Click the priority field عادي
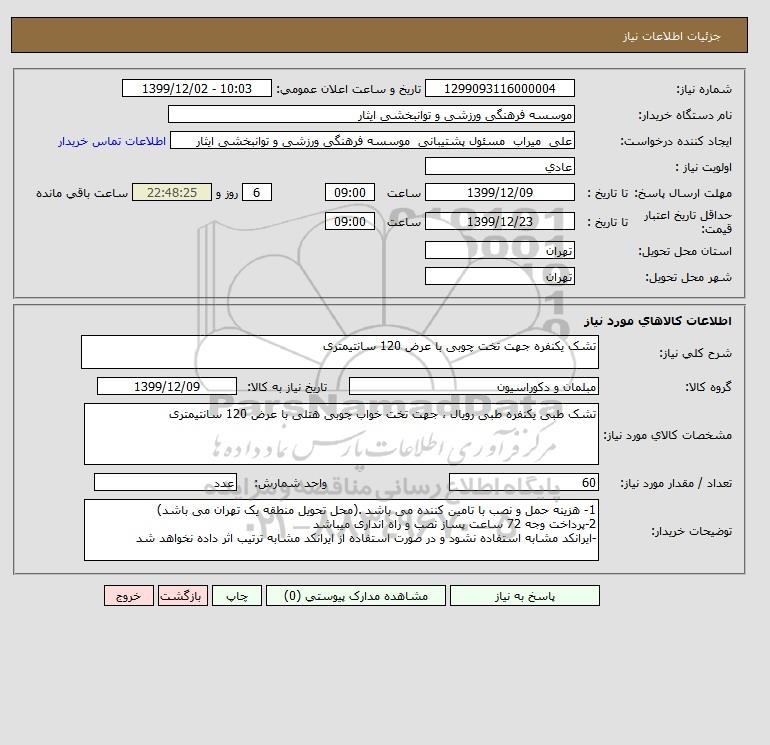The image size is (770, 745). point(499,166)
